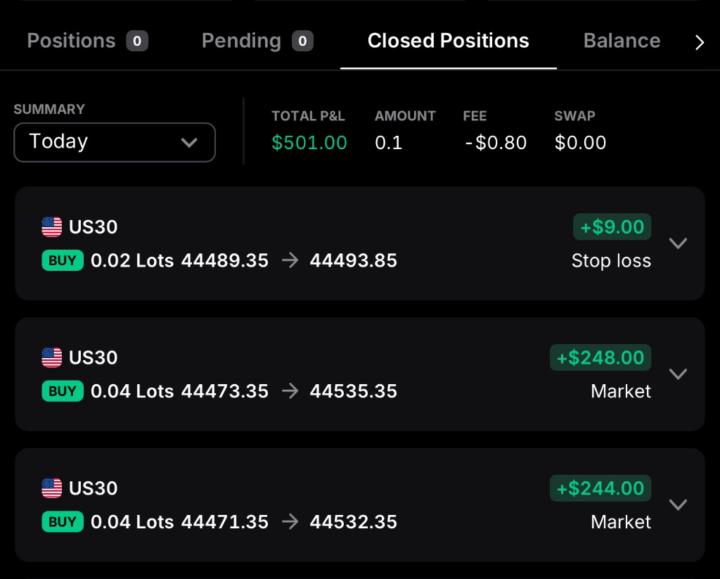
Task: Expand the +$248.00 Market trade
Action: [678, 374]
